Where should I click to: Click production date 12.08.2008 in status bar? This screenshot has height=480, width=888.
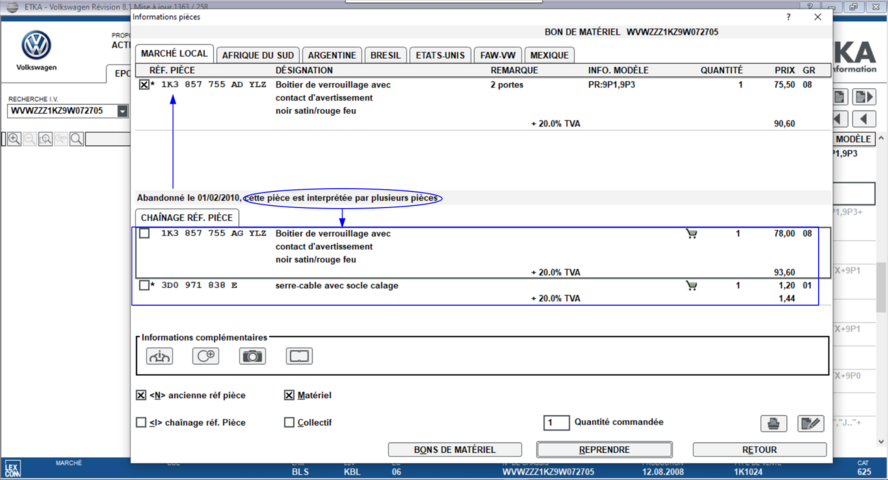[663, 472]
